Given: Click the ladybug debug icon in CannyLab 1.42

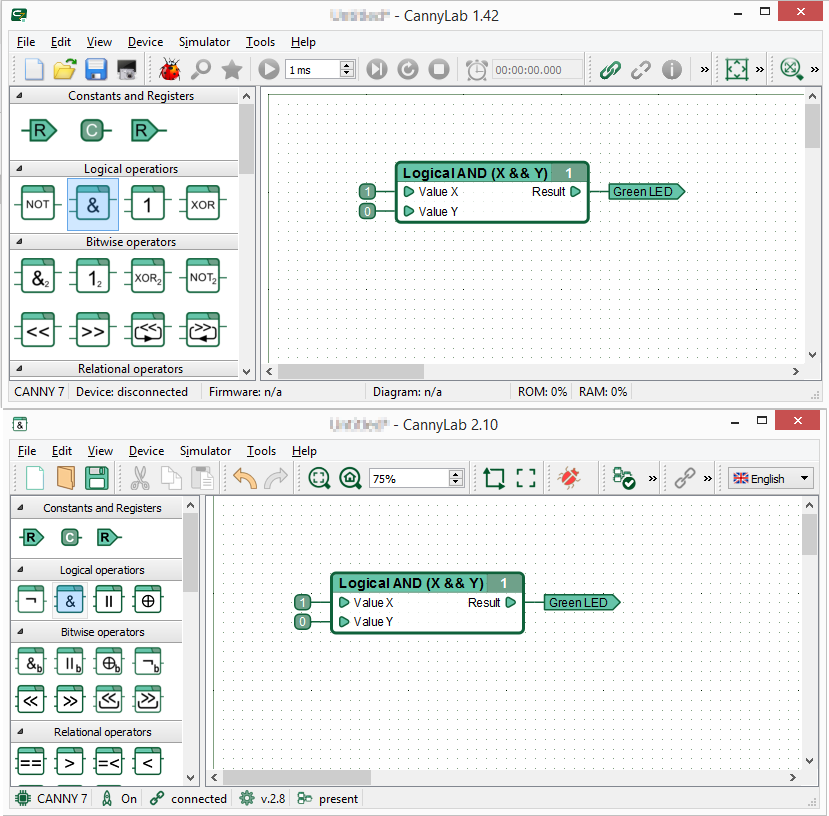Looking at the screenshot, I should pyautogui.click(x=170, y=70).
